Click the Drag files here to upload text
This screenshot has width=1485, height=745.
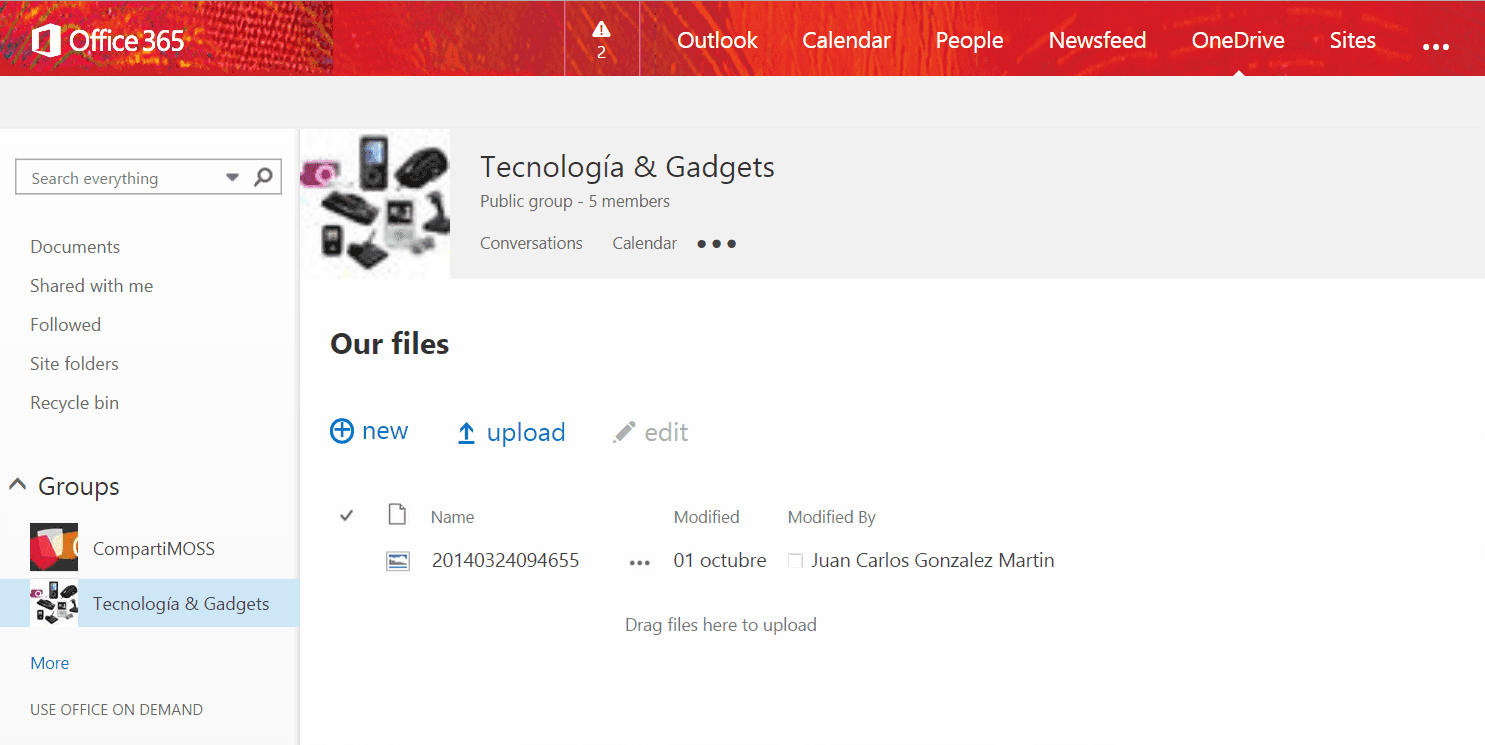coord(721,625)
